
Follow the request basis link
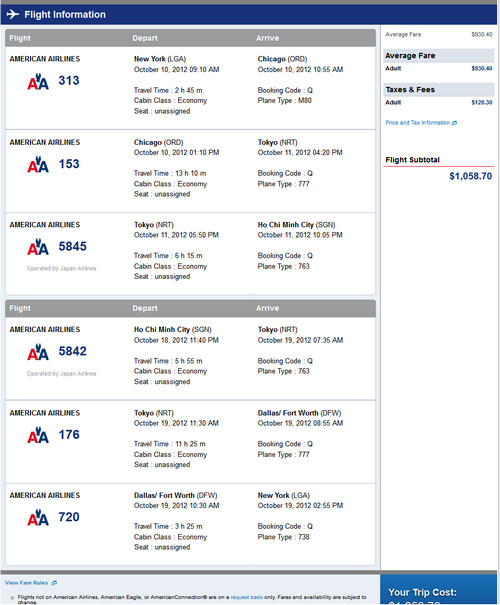click(x=247, y=597)
